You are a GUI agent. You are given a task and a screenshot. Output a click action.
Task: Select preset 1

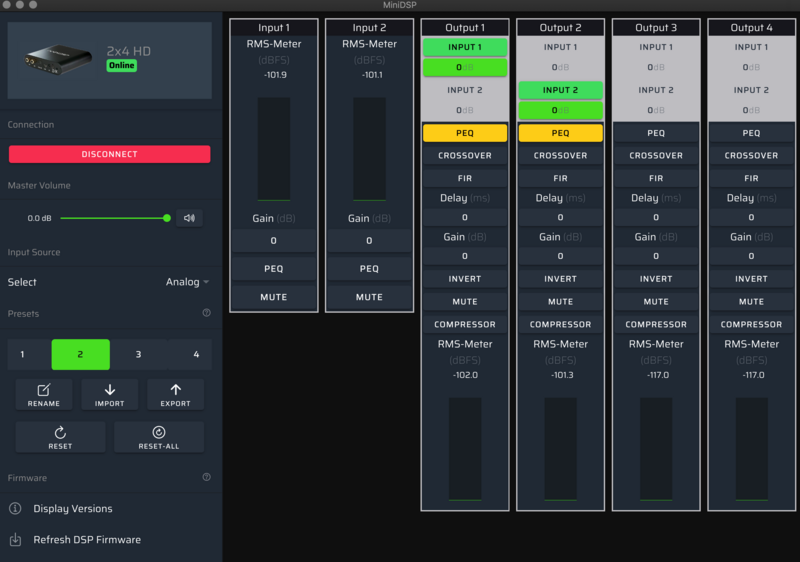point(23,355)
